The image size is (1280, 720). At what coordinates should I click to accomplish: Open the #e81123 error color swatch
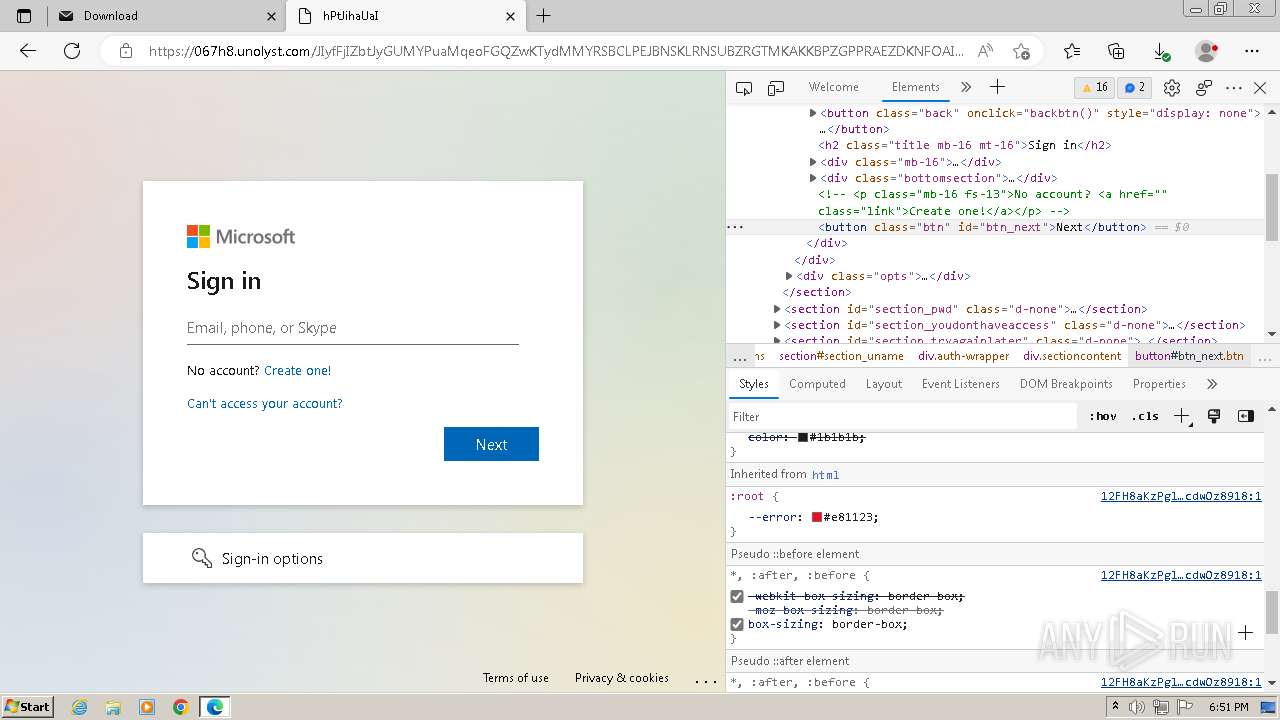[x=816, y=517]
